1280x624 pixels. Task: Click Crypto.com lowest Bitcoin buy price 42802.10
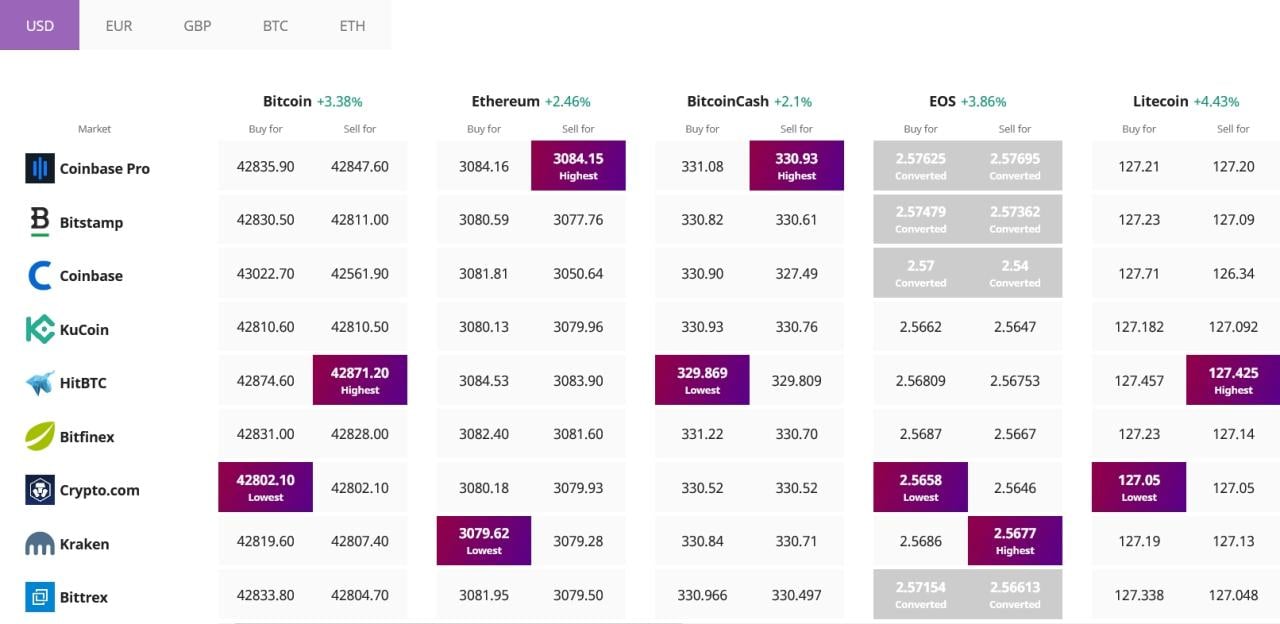tap(266, 486)
